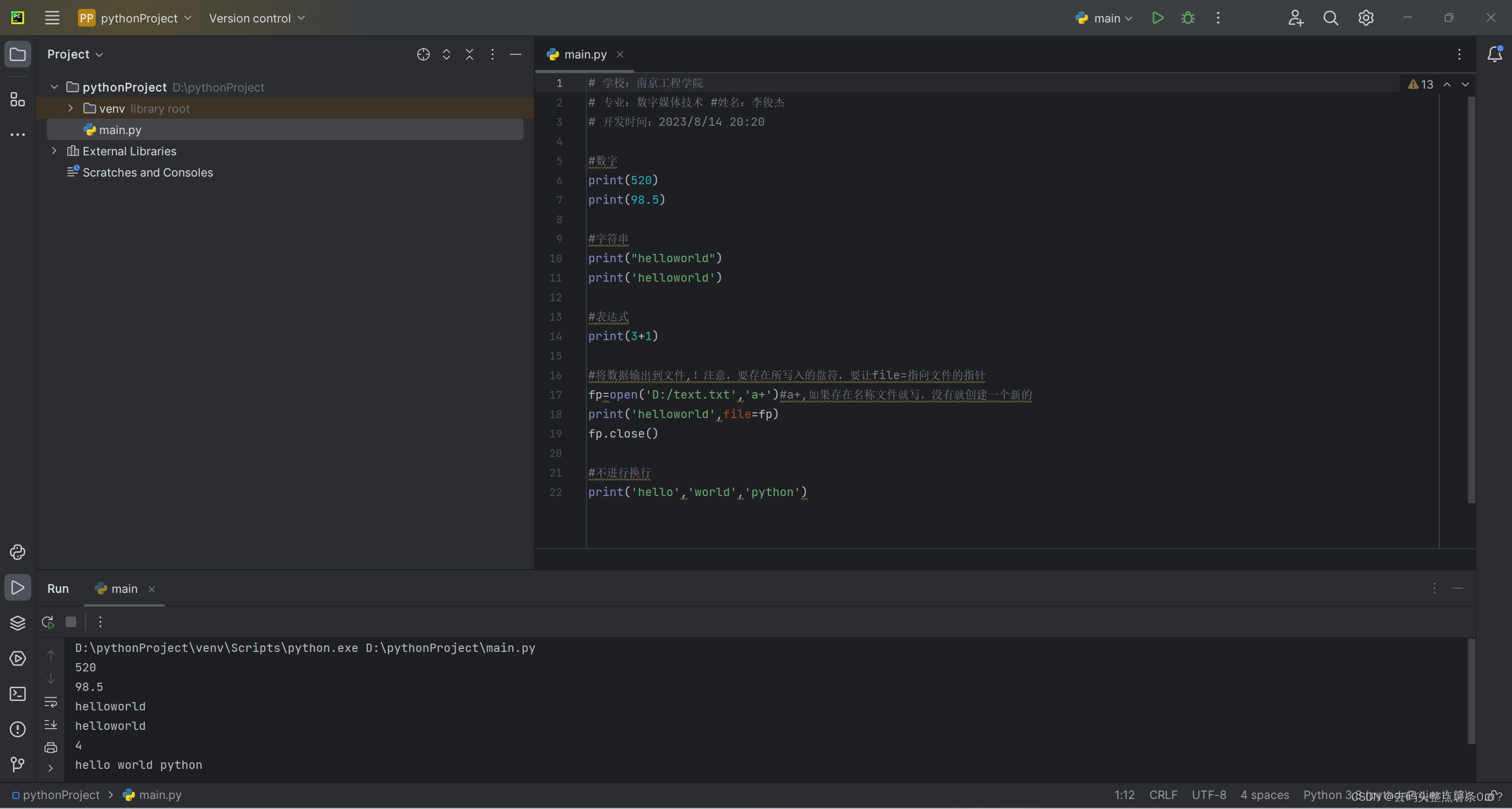Expand the venv library root folder
Screen dimensions: 1512x809
click(x=71, y=108)
